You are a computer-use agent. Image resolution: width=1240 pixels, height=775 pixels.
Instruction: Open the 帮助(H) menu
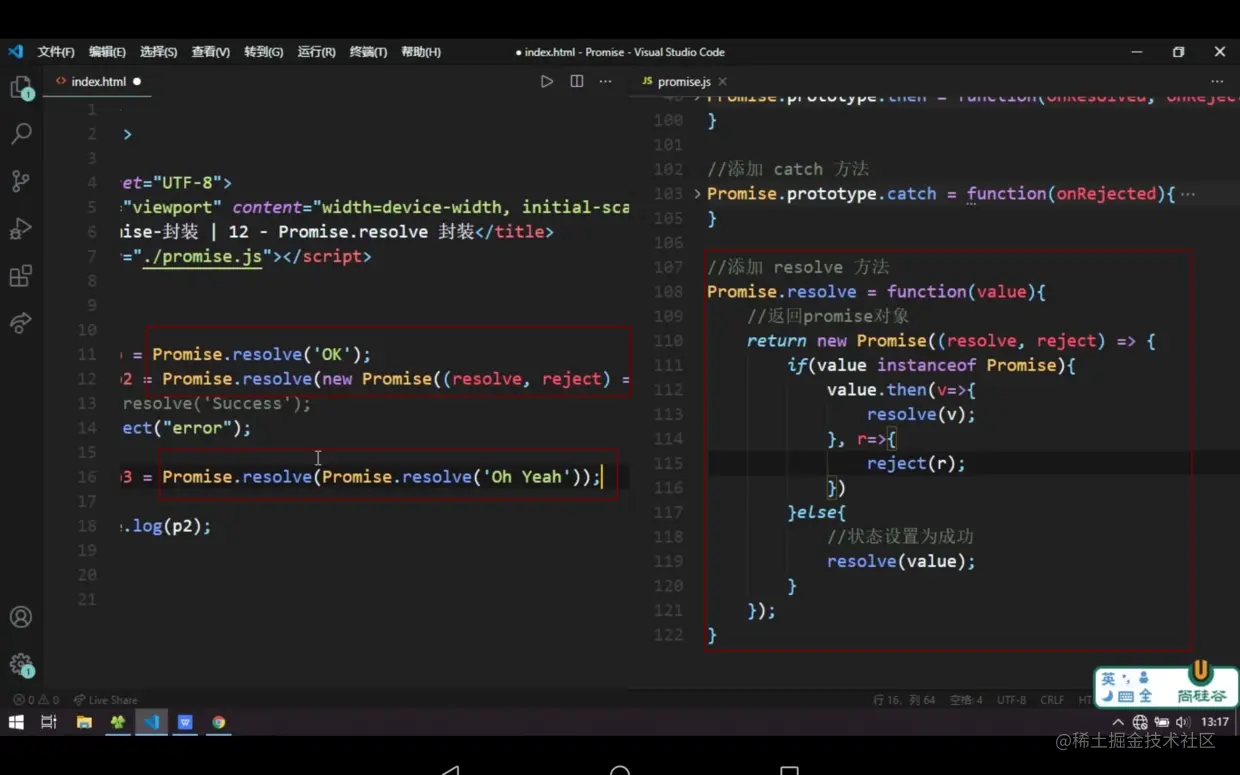421,52
